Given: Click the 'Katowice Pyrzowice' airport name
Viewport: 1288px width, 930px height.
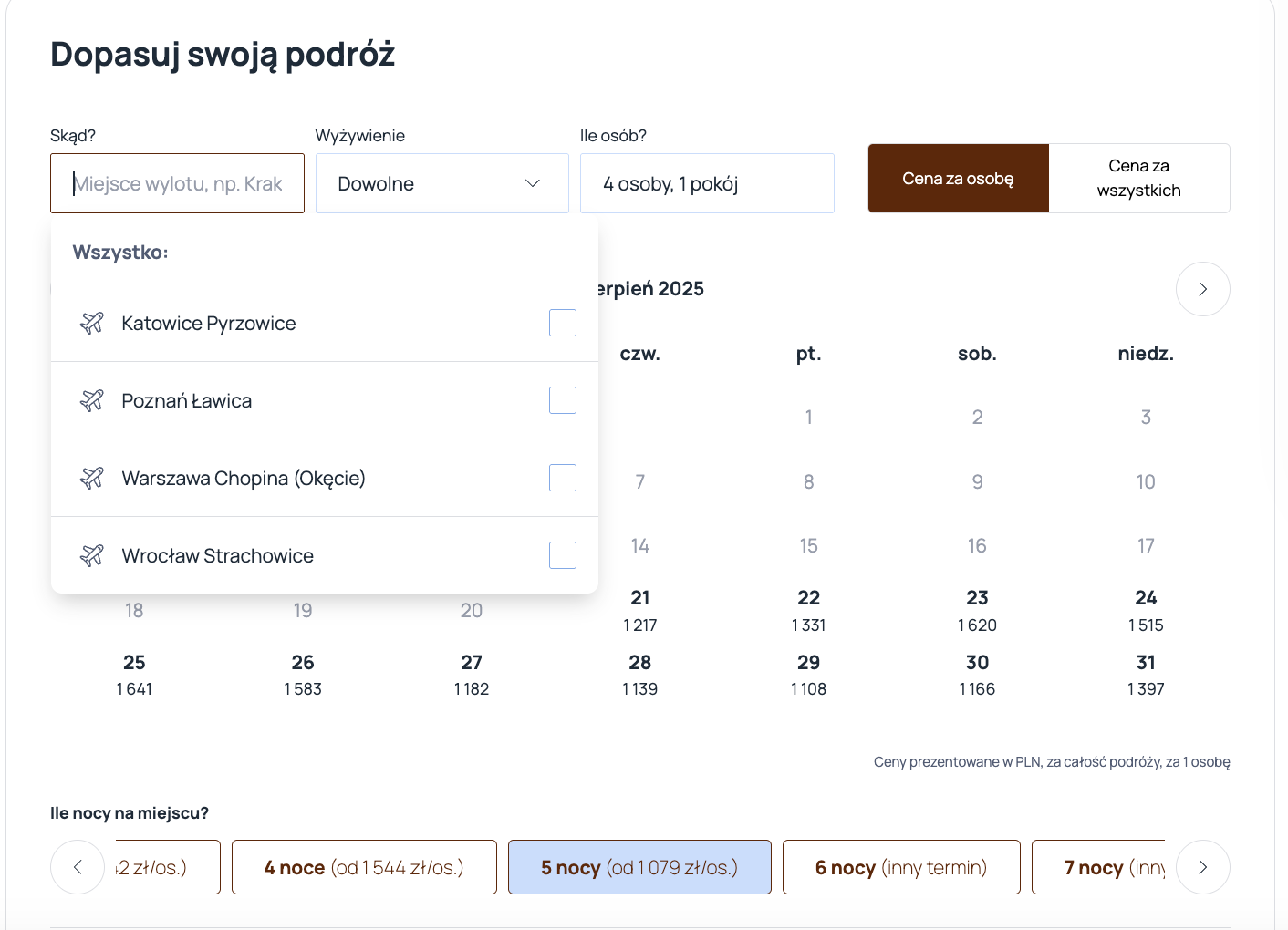Looking at the screenshot, I should (209, 324).
